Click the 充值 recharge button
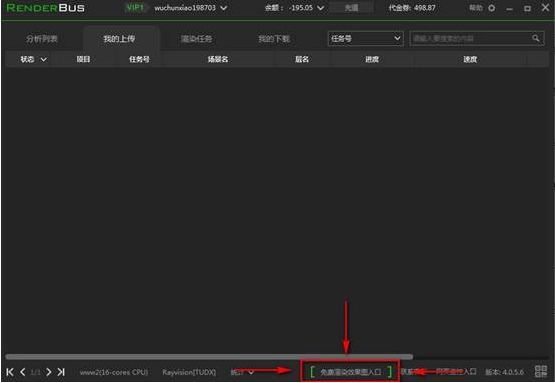The height and width of the screenshot is (383, 555). [x=351, y=8]
